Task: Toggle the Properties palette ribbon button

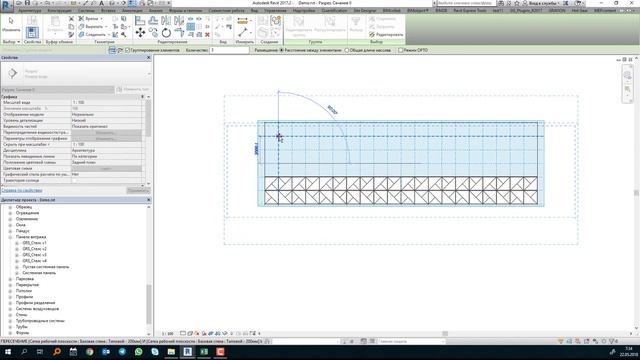Action: [32, 32]
